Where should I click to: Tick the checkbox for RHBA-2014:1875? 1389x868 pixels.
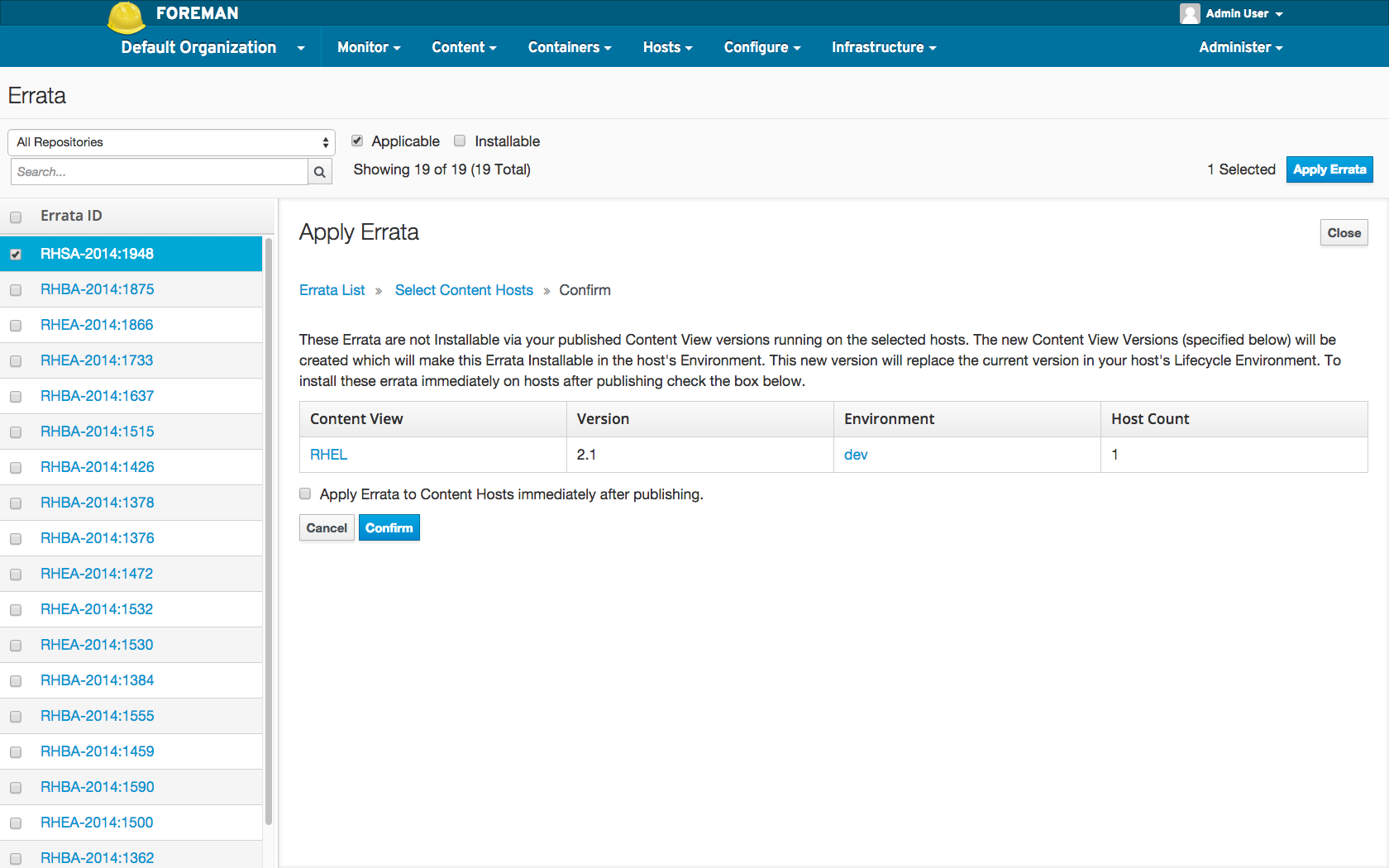[16, 290]
